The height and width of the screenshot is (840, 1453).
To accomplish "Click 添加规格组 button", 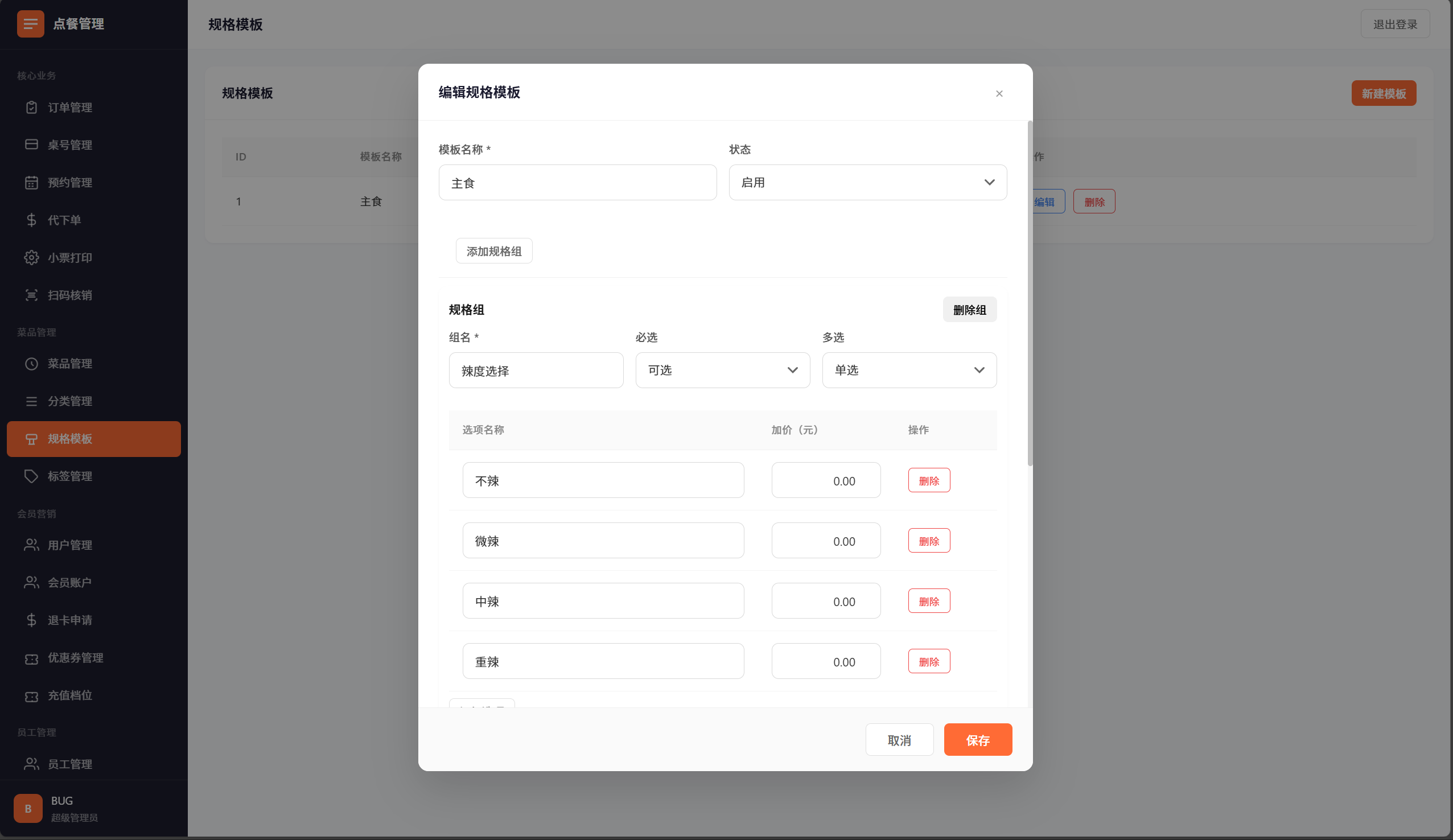I will (493, 251).
